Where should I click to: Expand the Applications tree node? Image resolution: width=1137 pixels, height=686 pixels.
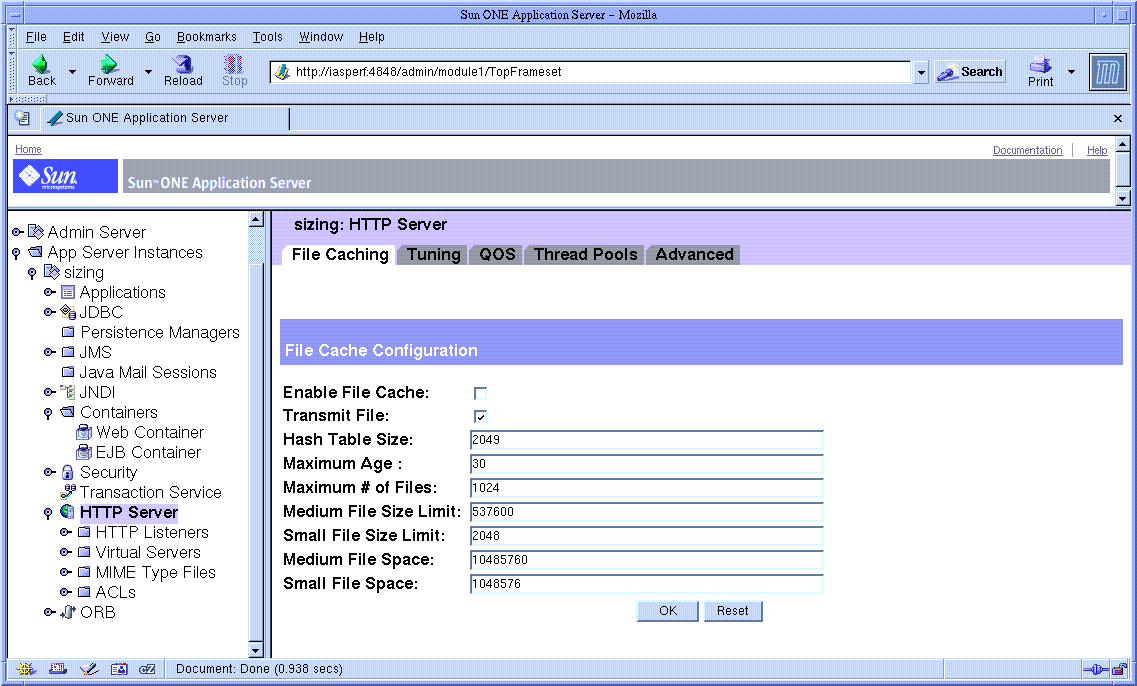49,292
